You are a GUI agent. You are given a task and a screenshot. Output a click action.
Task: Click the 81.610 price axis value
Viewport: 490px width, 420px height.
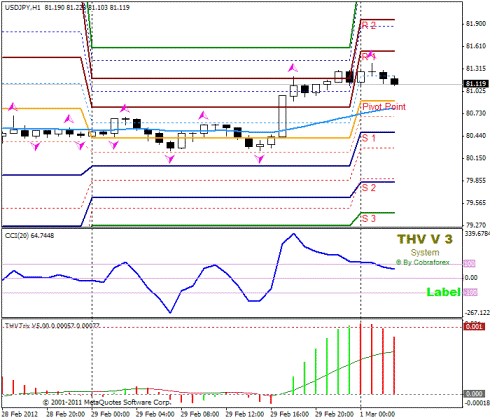click(x=476, y=46)
